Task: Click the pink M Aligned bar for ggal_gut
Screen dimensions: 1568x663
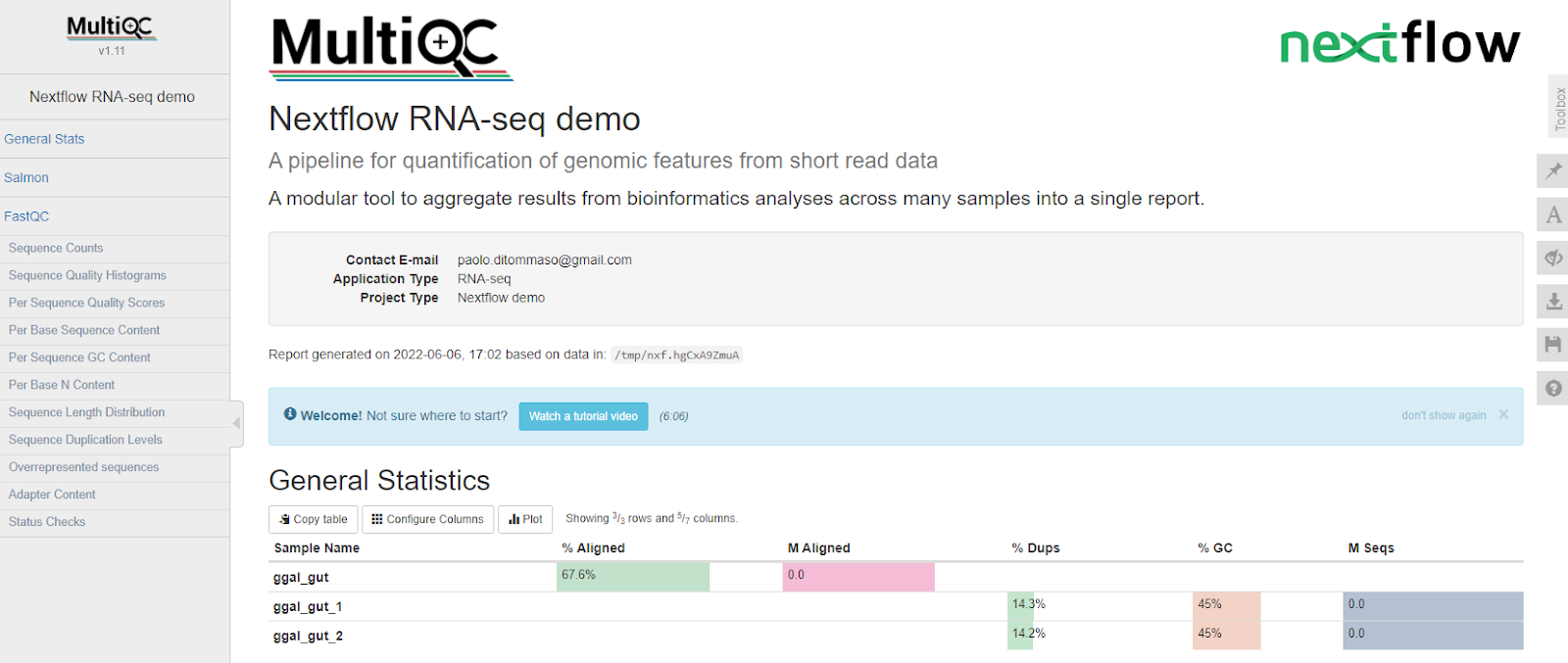Action: [858, 577]
